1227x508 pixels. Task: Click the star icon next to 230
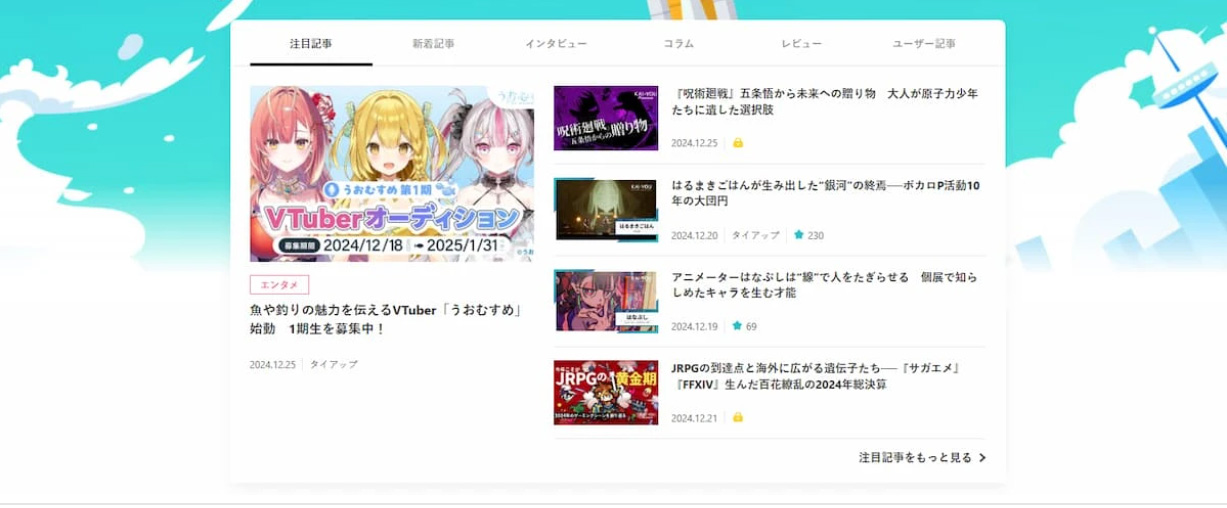[799, 235]
